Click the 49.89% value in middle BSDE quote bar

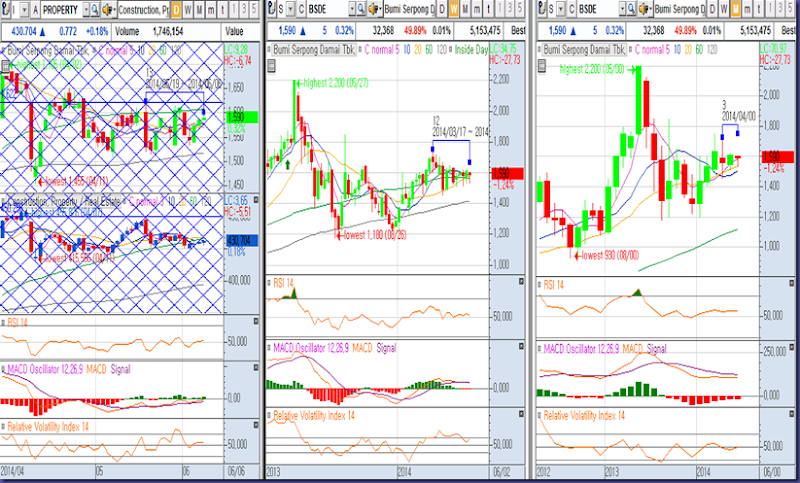414,31
